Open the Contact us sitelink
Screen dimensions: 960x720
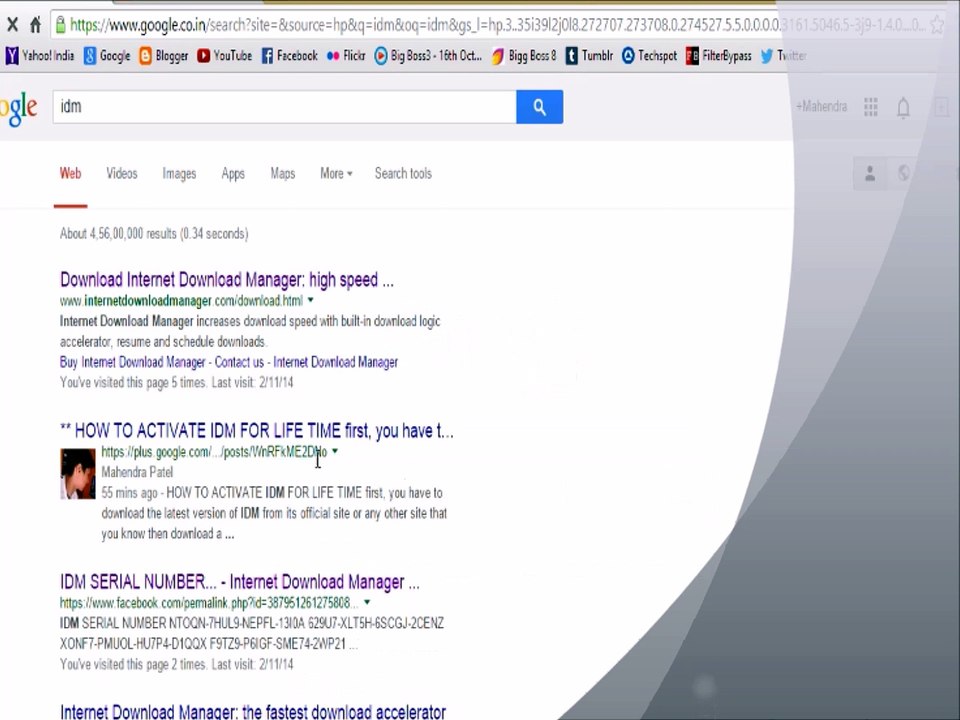[239, 362]
